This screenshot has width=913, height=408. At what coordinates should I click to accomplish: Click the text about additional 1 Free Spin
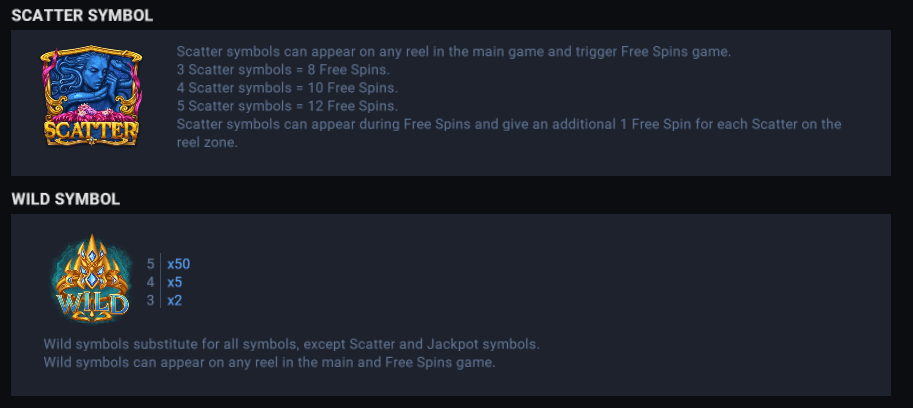pyautogui.click(x=508, y=124)
